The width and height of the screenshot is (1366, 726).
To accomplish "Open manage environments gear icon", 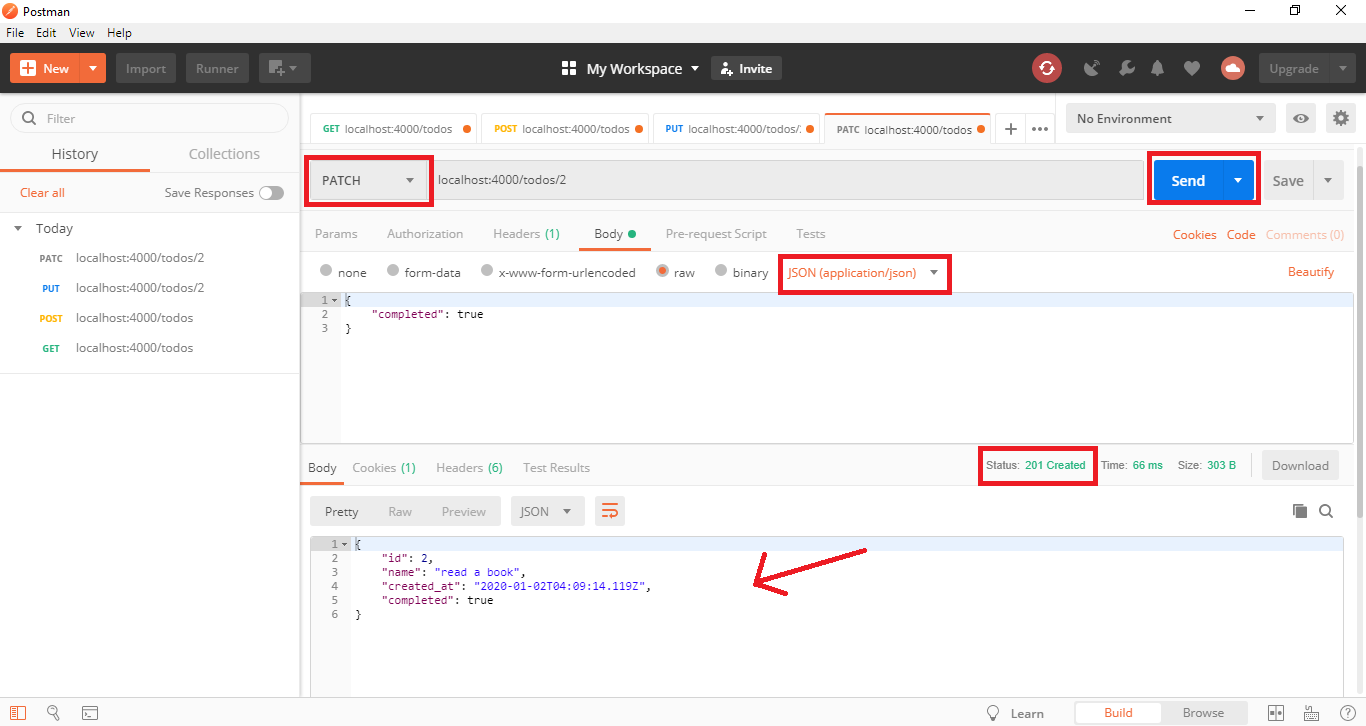I will tap(1340, 118).
